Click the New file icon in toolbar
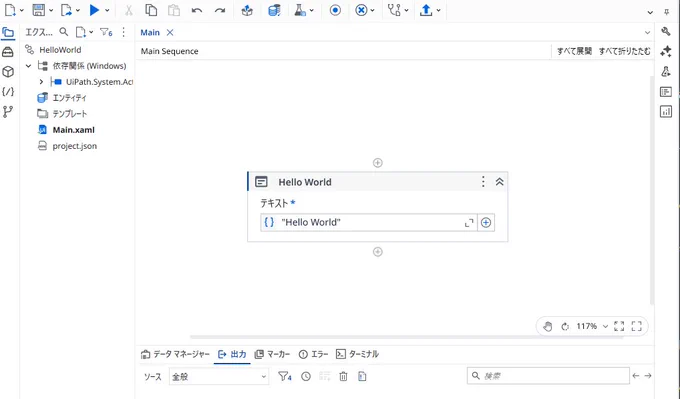Viewport: 680px width, 399px height. (10, 10)
